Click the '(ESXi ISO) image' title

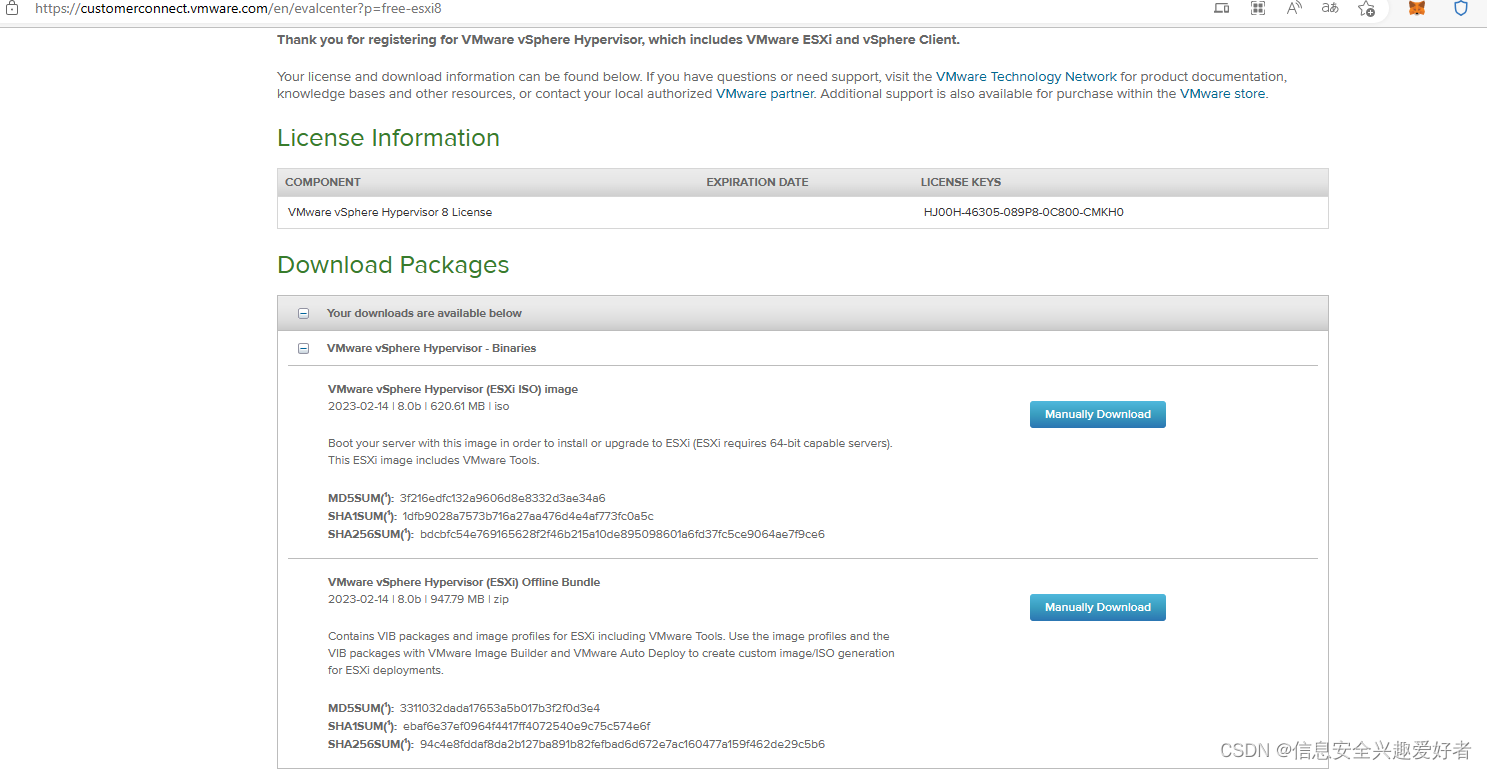click(x=453, y=389)
